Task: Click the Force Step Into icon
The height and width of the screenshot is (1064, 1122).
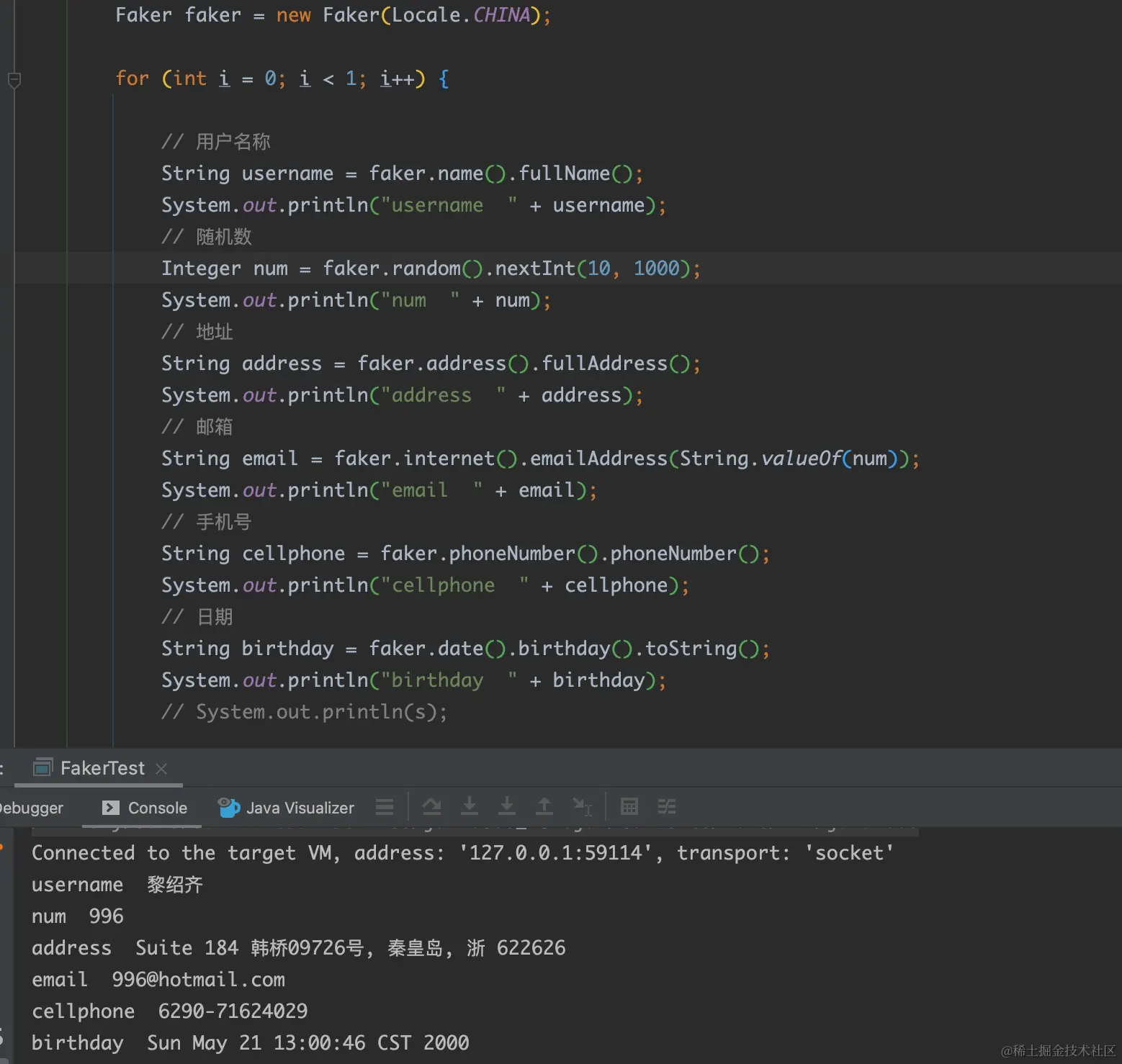Action: pos(507,807)
